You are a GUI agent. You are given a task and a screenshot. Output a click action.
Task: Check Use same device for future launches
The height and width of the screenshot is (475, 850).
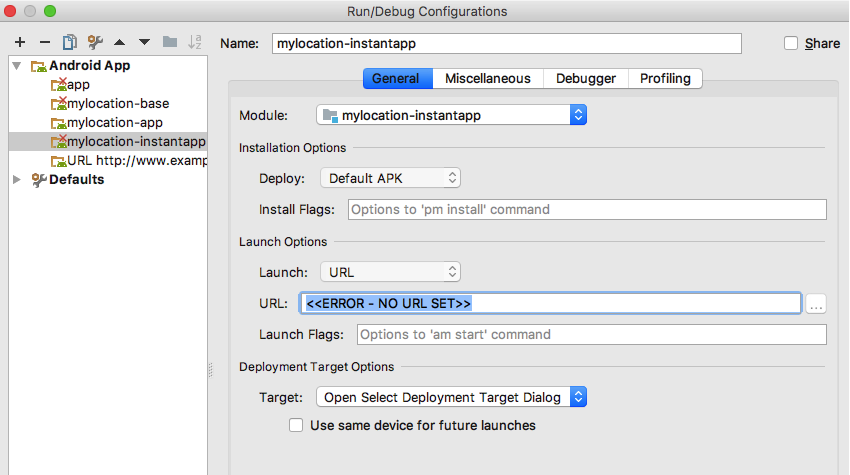coord(296,425)
